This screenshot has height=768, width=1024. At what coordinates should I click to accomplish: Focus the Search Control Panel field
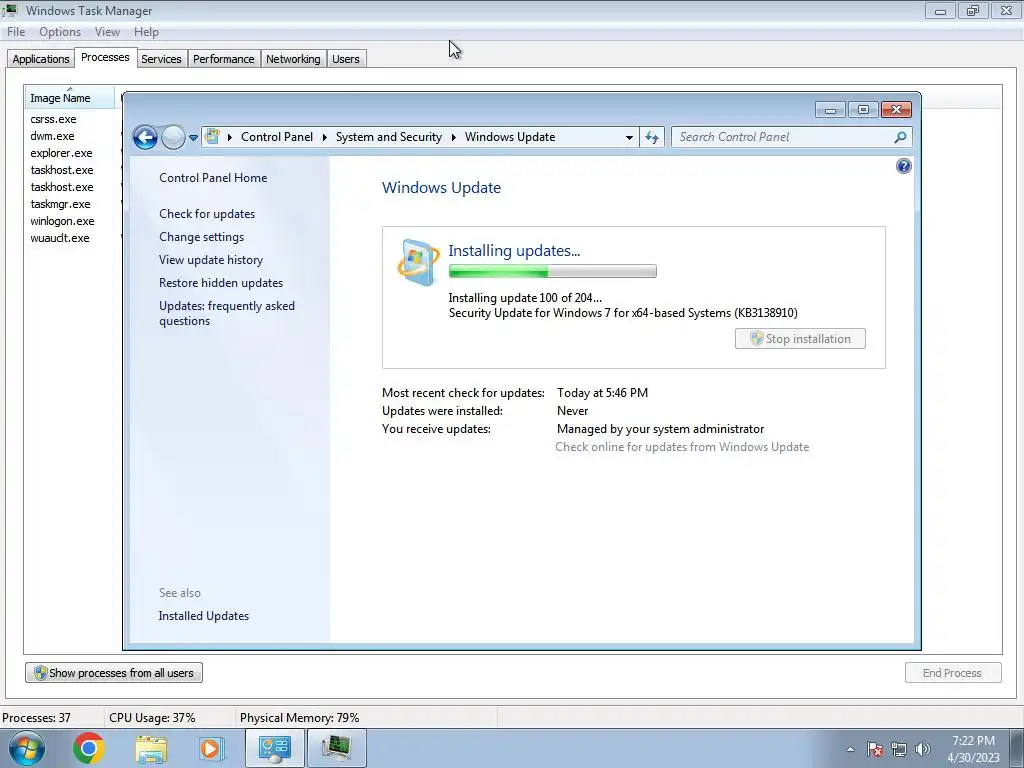[792, 136]
